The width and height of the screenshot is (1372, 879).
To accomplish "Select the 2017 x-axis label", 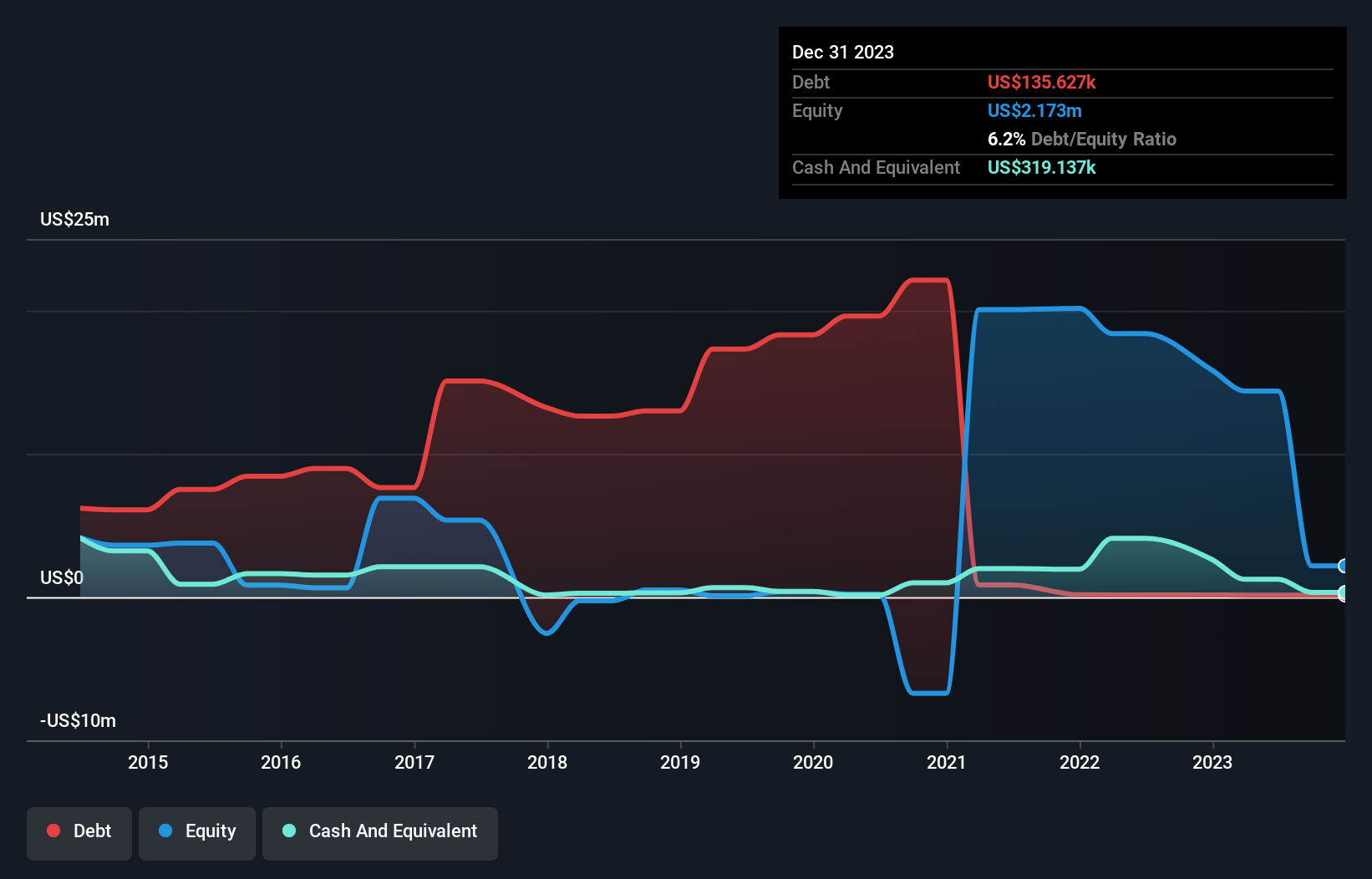I will [414, 762].
